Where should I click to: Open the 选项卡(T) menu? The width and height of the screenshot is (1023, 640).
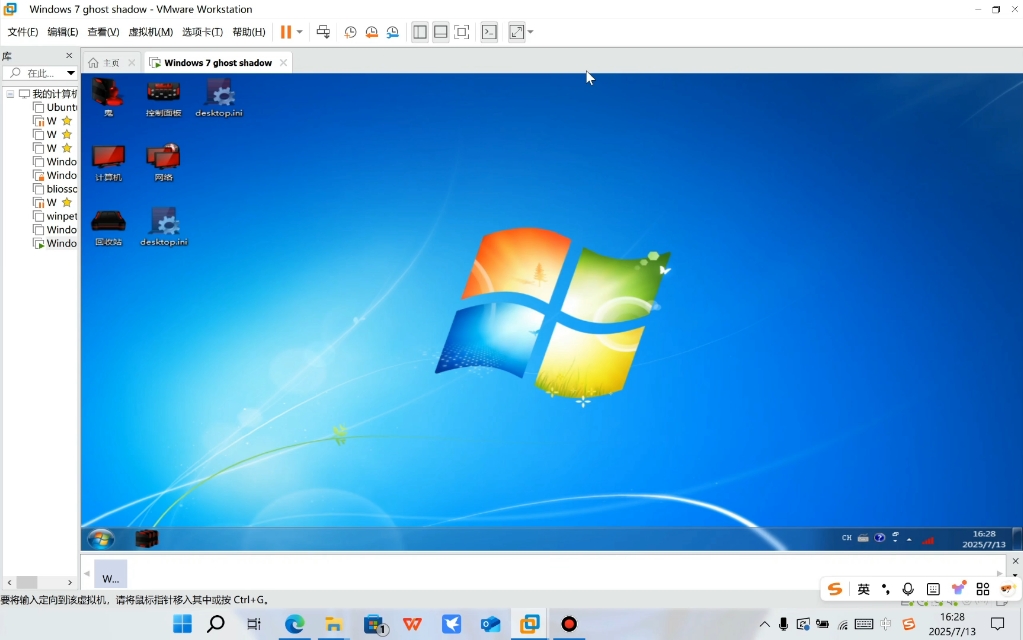[x=202, y=32]
